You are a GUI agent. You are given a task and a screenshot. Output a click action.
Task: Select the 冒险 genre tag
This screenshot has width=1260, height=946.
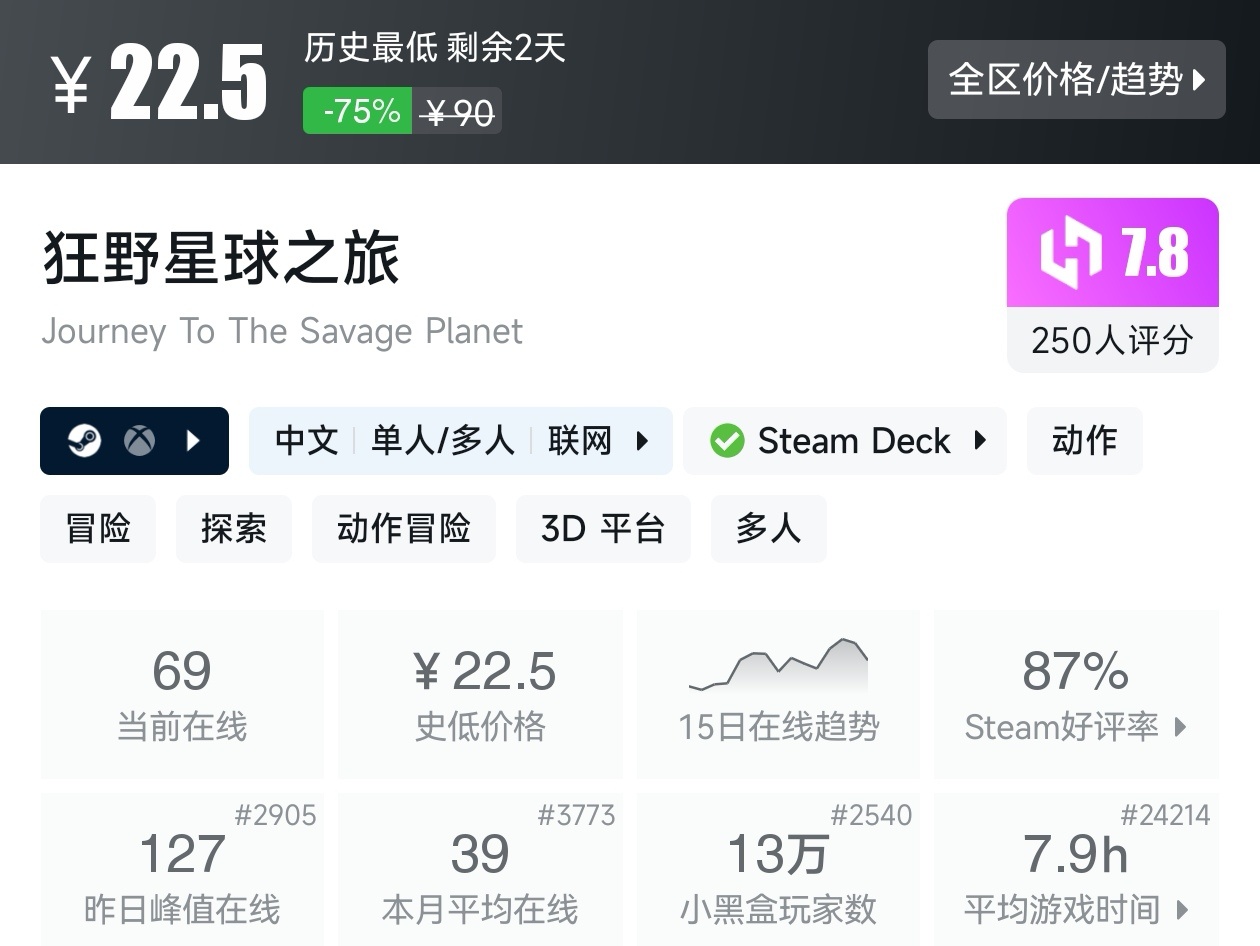98,529
